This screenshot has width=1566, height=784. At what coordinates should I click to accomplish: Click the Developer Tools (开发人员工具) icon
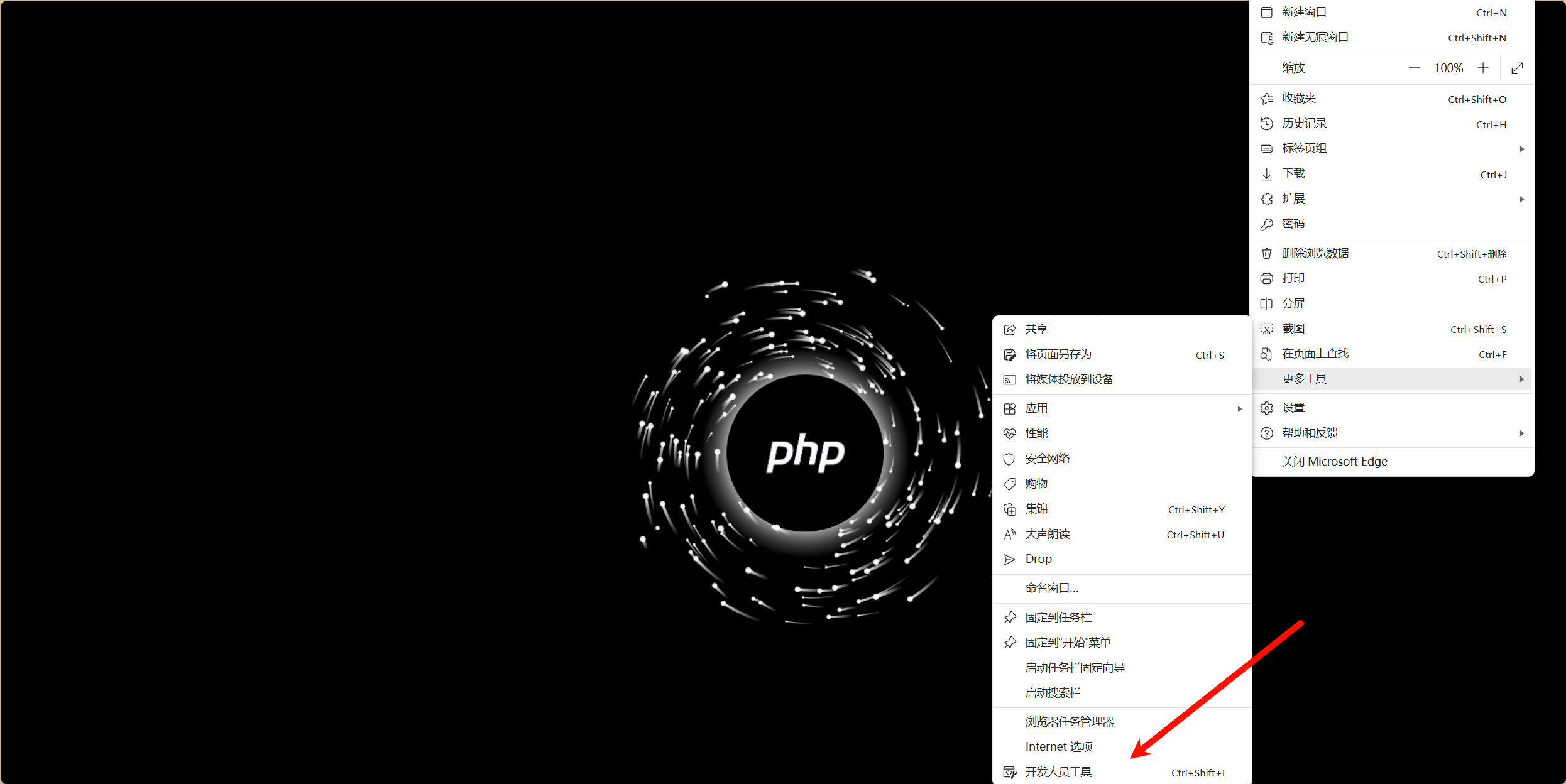point(1010,772)
